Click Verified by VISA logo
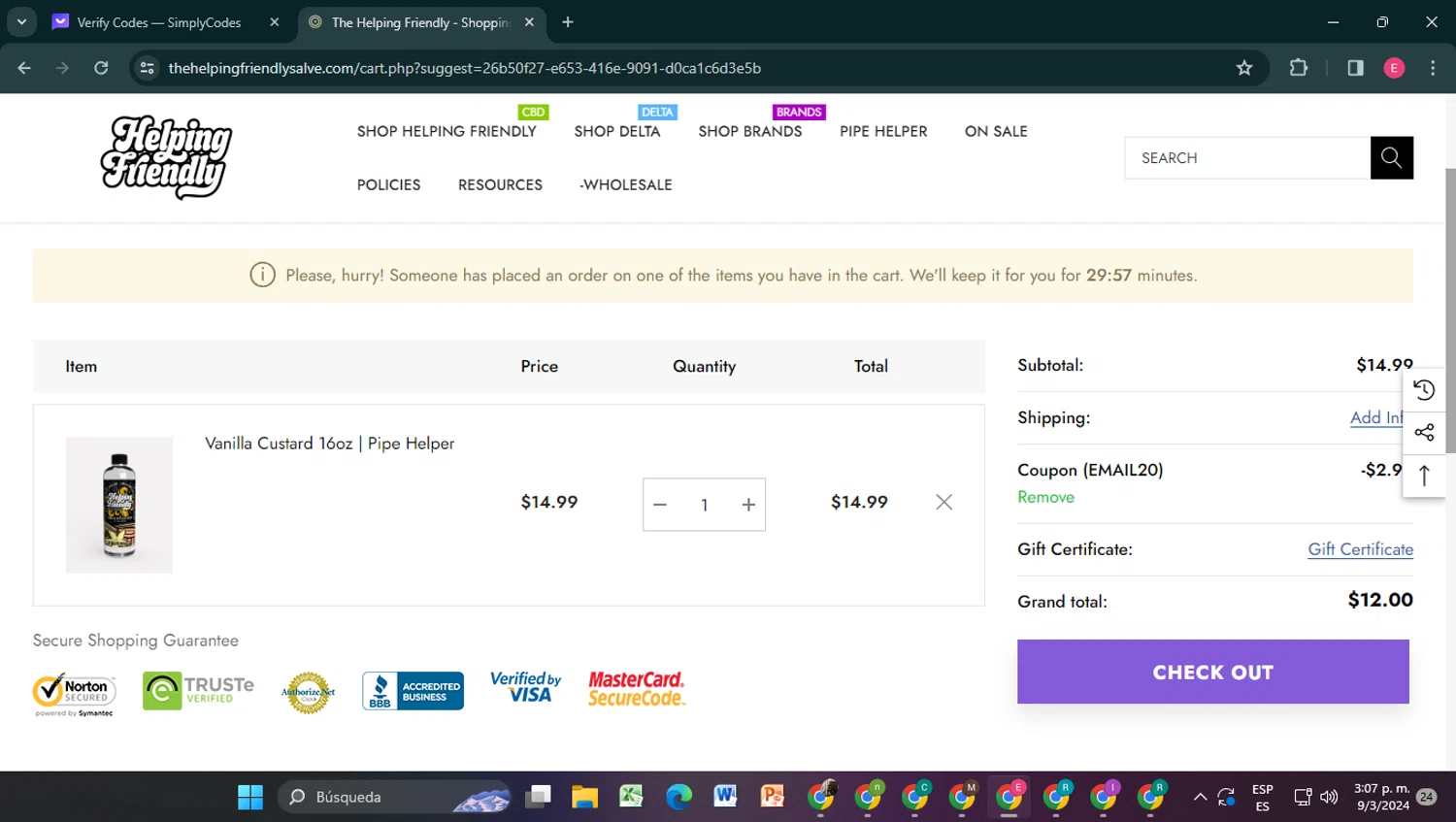1456x822 pixels. [x=525, y=687]
